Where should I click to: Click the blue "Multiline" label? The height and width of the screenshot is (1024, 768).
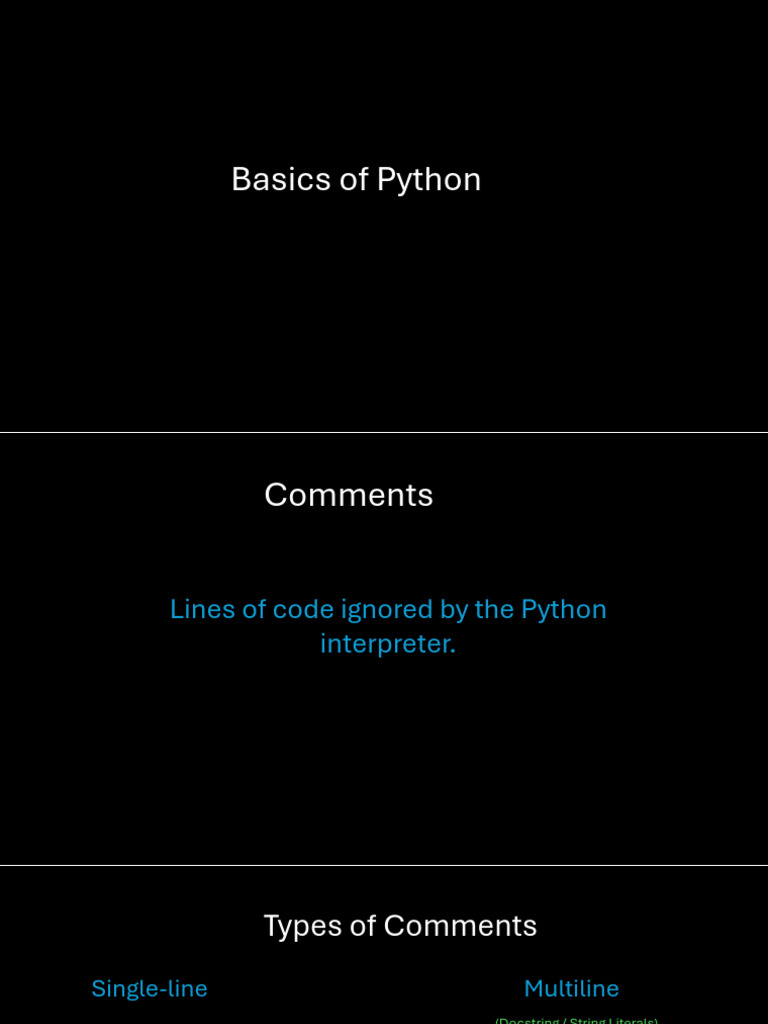click(x=571, y=989)
